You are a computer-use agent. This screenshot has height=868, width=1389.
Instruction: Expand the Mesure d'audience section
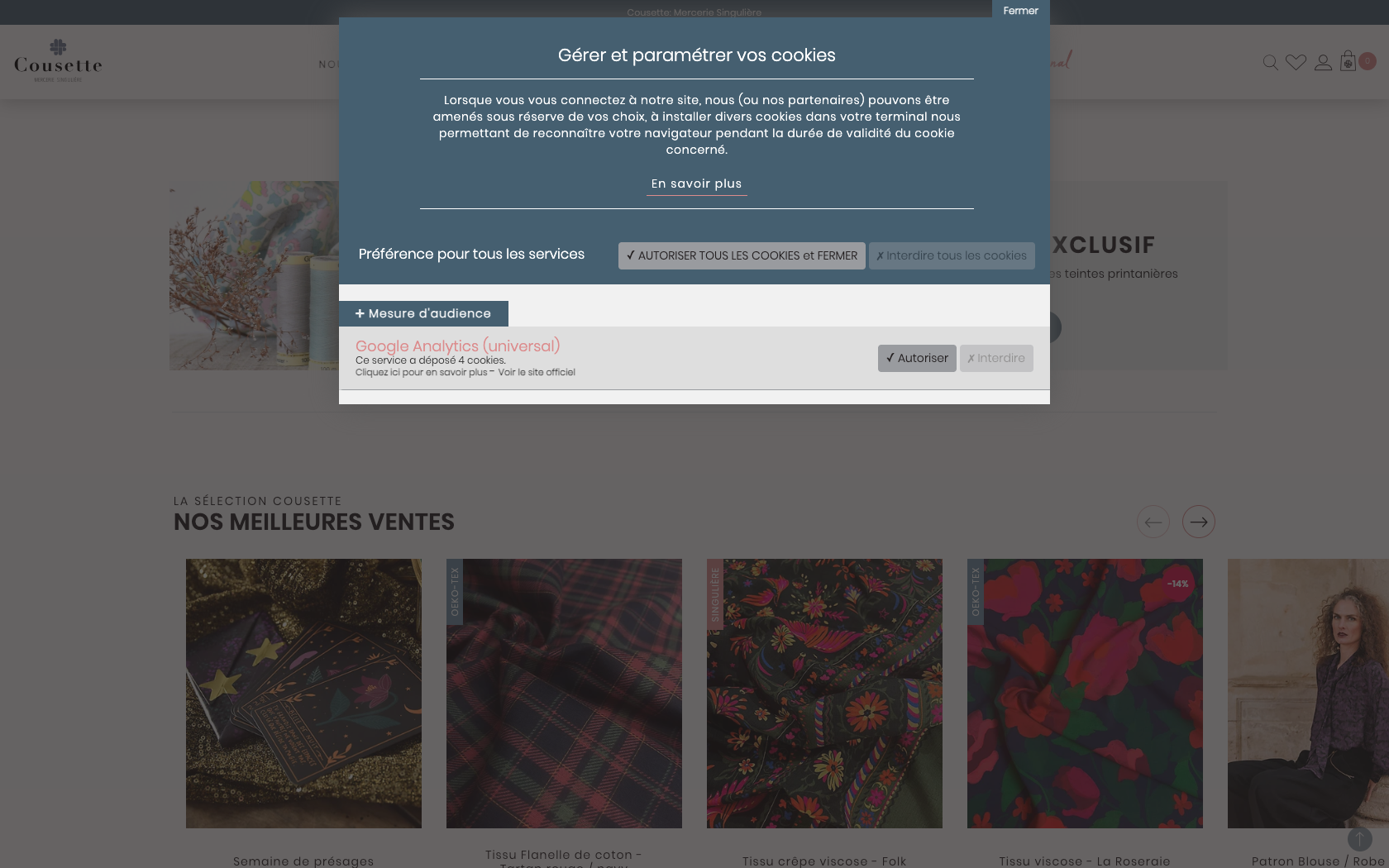[x=423, y=313]
